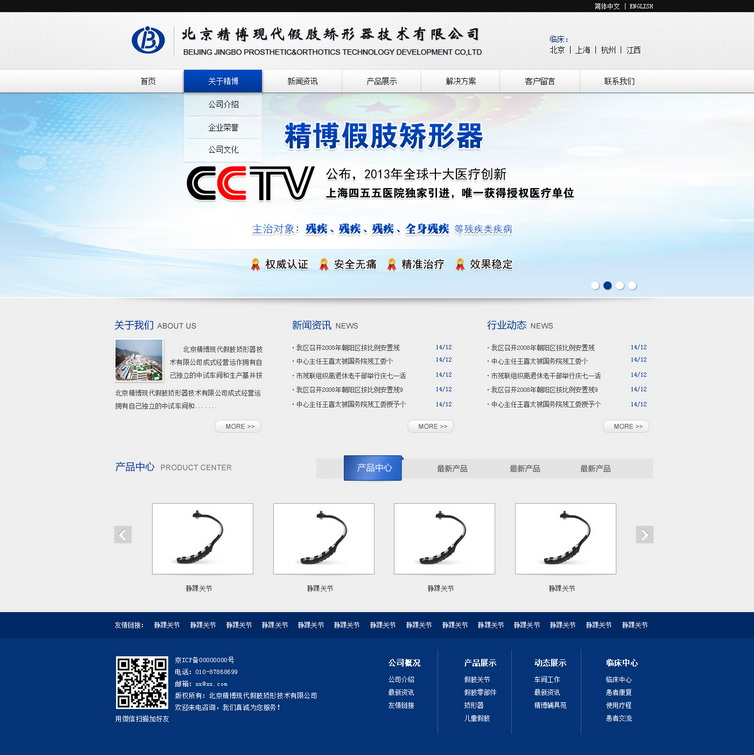The height and width of the screenshot is (755, 754).
Task: Open the 关于精博 navigation menu
Action: [x=223, y=81]
